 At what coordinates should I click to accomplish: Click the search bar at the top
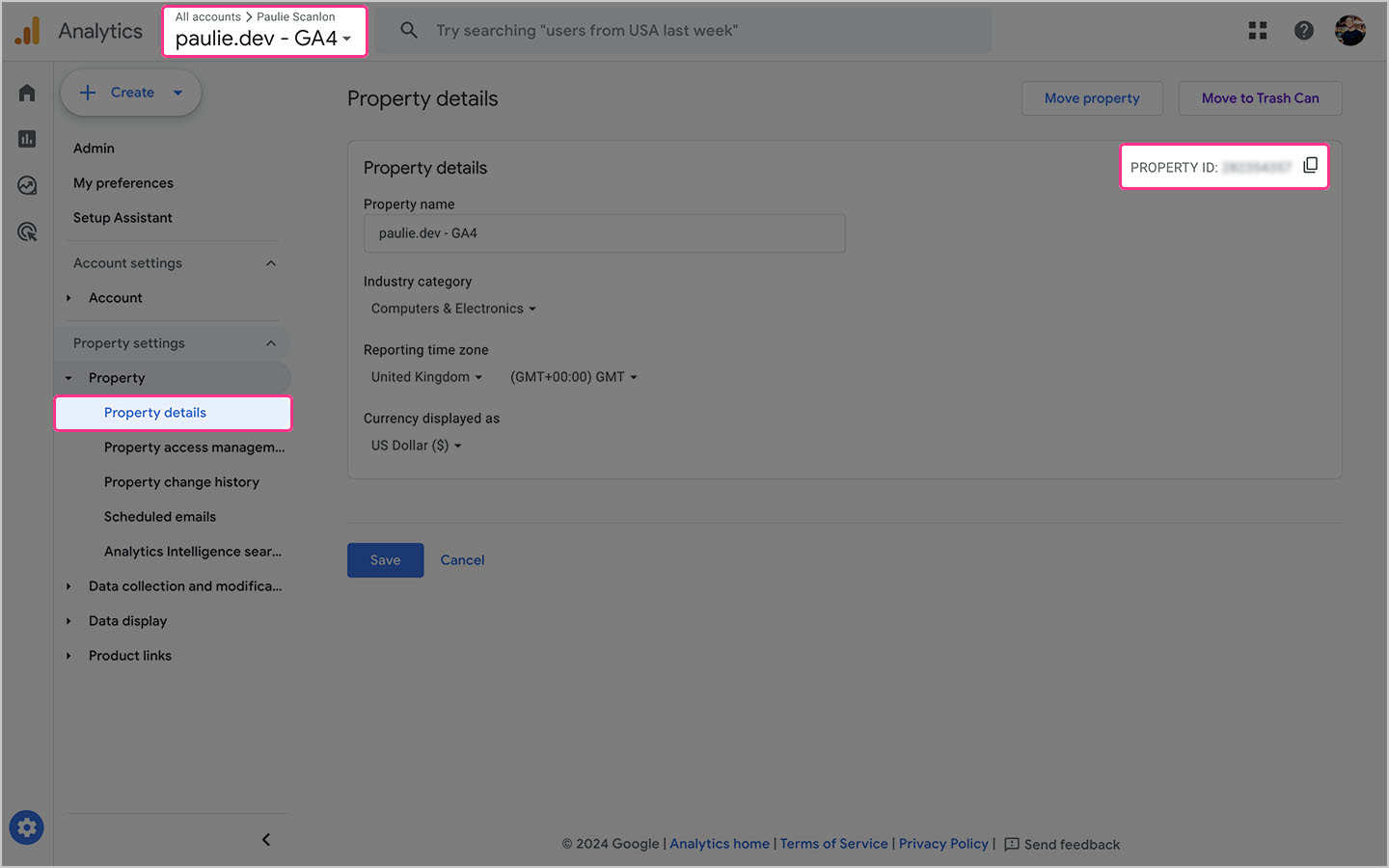point(675,30)
